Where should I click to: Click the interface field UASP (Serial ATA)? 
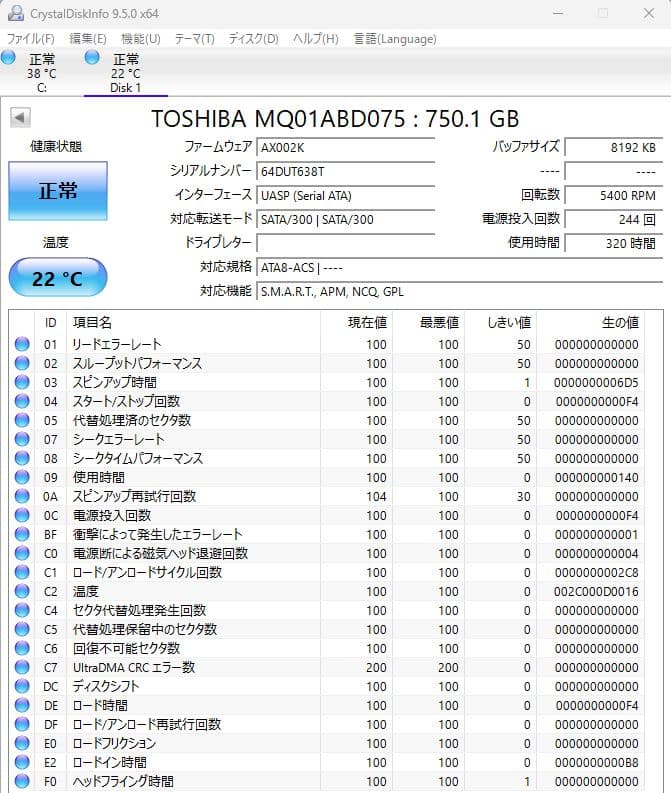[346, 195]
